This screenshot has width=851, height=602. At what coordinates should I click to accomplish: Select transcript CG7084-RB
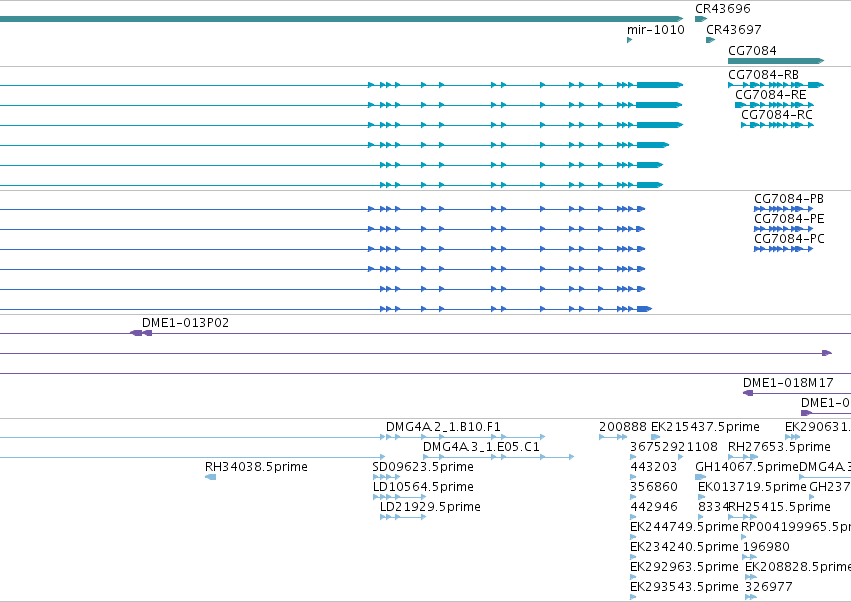(x=776, y=85)
